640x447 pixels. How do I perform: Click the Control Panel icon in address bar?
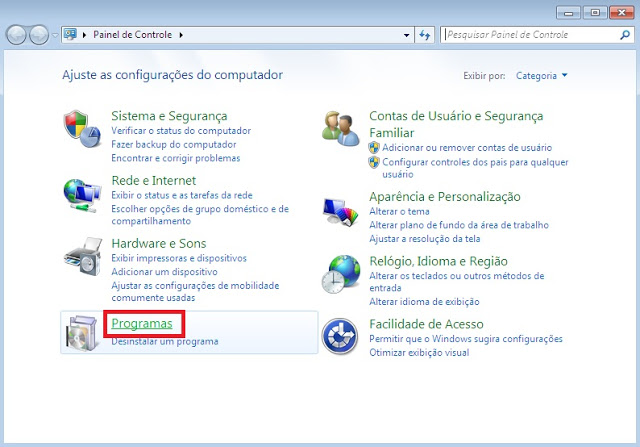coord(70,34)
